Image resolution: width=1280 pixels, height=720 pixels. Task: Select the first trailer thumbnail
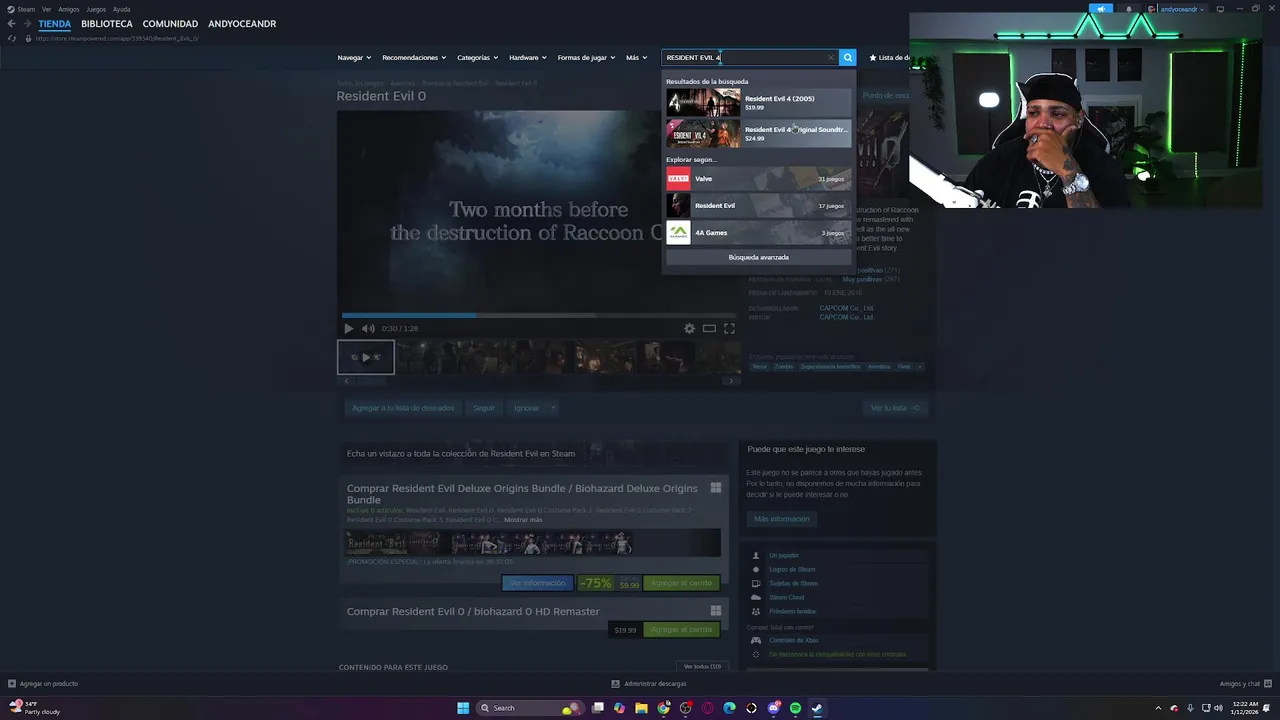tap(366, 357)
